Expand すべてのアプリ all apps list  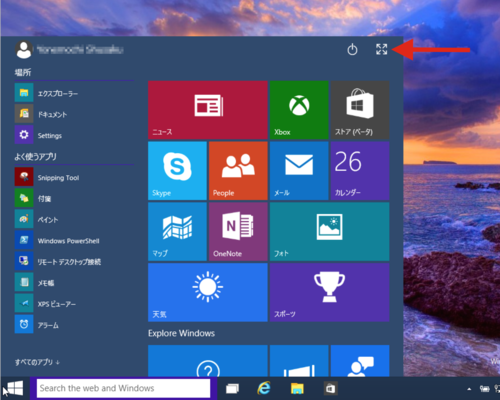(37, 362)
